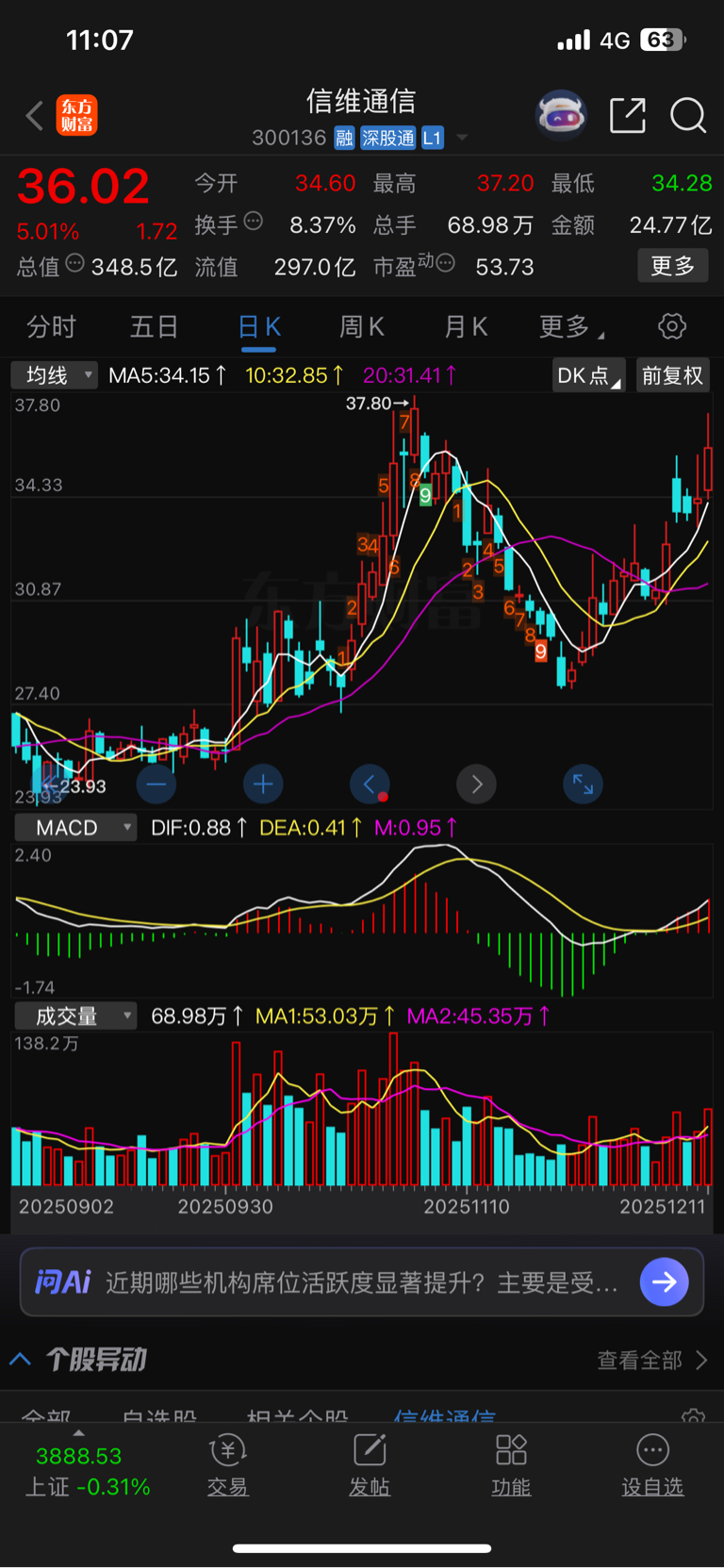Tap MA2:45.35万 volume label
The width and height of the screenshot is (724, 1568).
click(x=479, y=1016)
